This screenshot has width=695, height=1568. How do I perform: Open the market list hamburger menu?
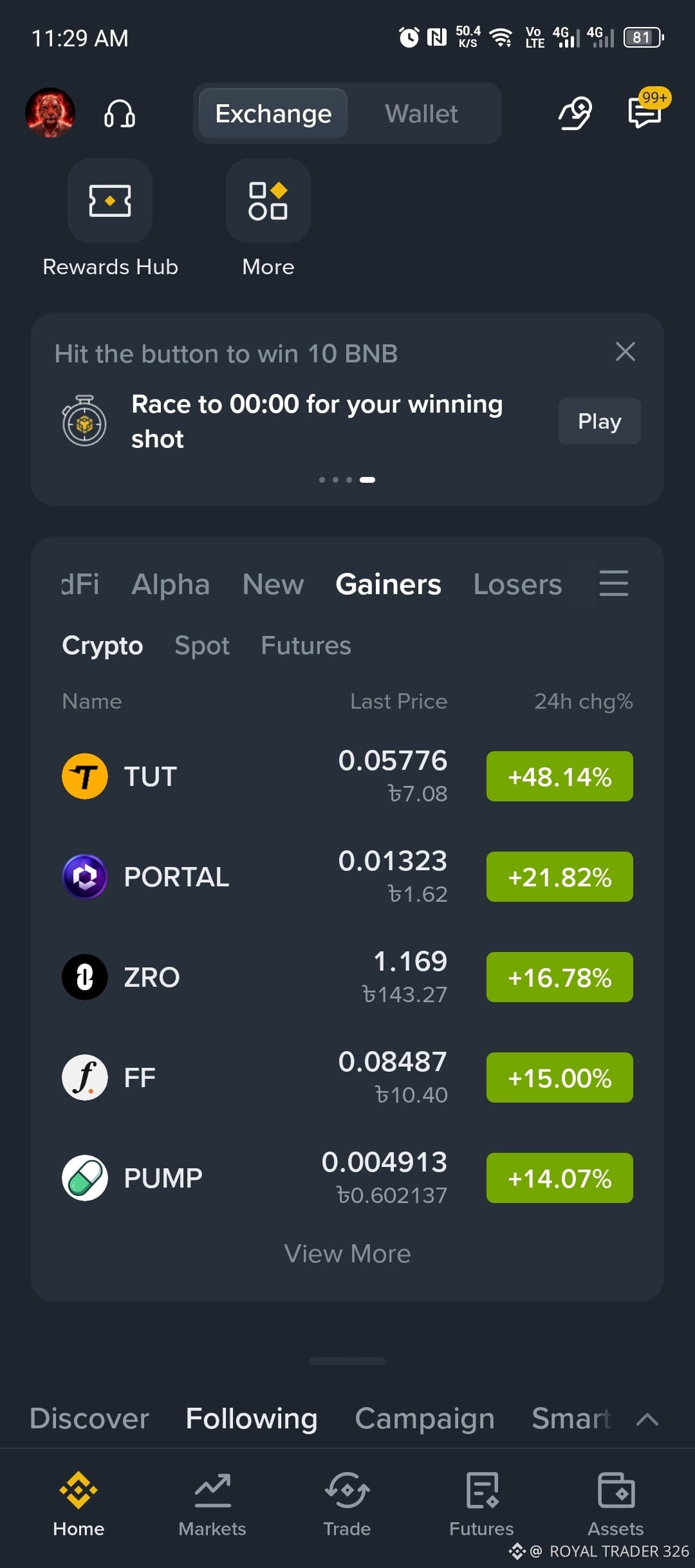613,583
